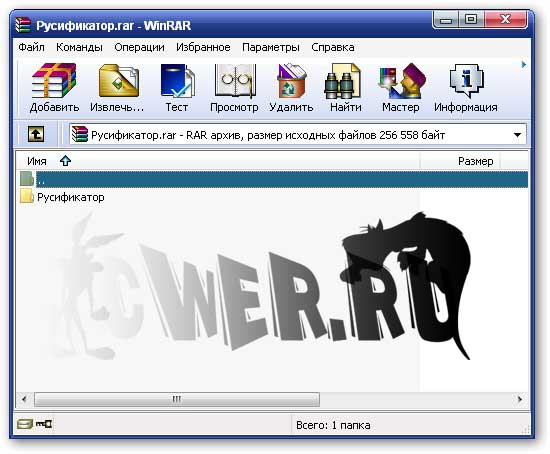Click the horizontal scrollbar thumb
The height and width of the screenshot is (454, 550).
[177, 399]
